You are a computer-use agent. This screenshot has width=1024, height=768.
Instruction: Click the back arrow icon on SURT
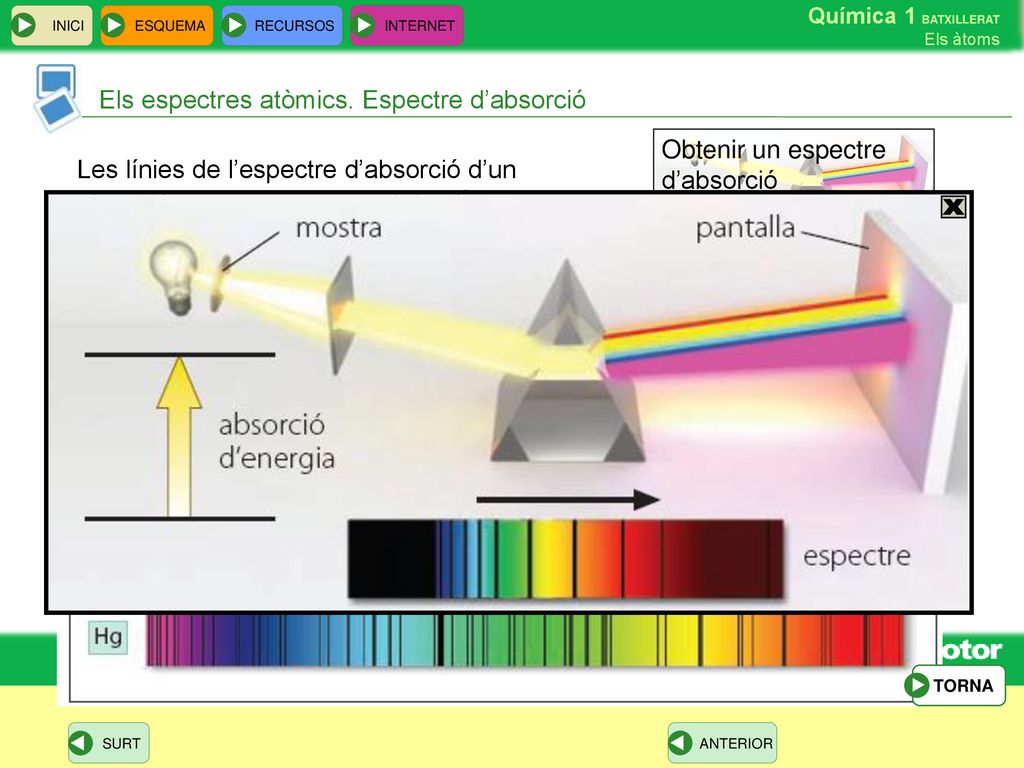click(81, 743)
